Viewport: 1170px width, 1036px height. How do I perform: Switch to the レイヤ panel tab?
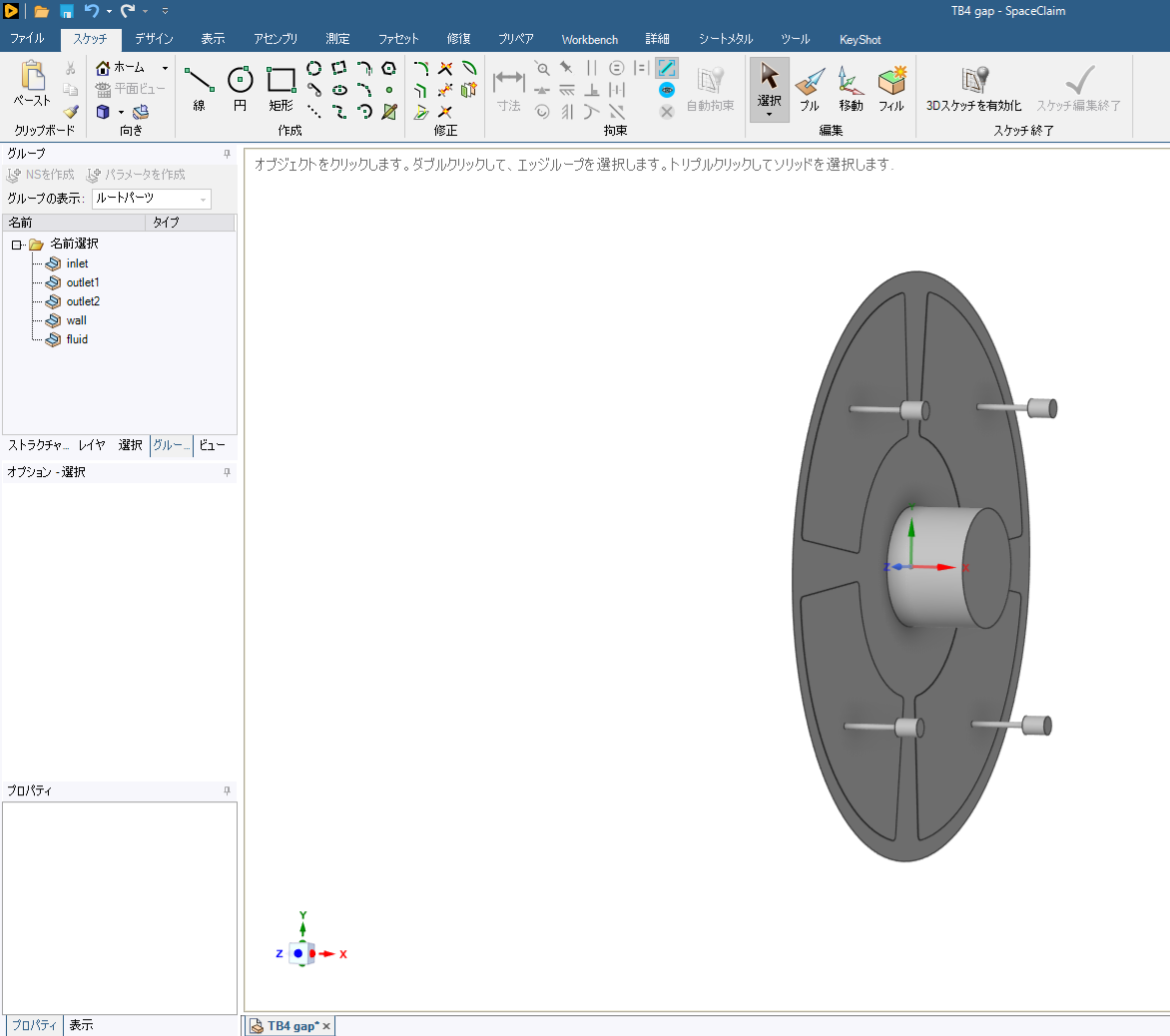click(x=92, y=445)
